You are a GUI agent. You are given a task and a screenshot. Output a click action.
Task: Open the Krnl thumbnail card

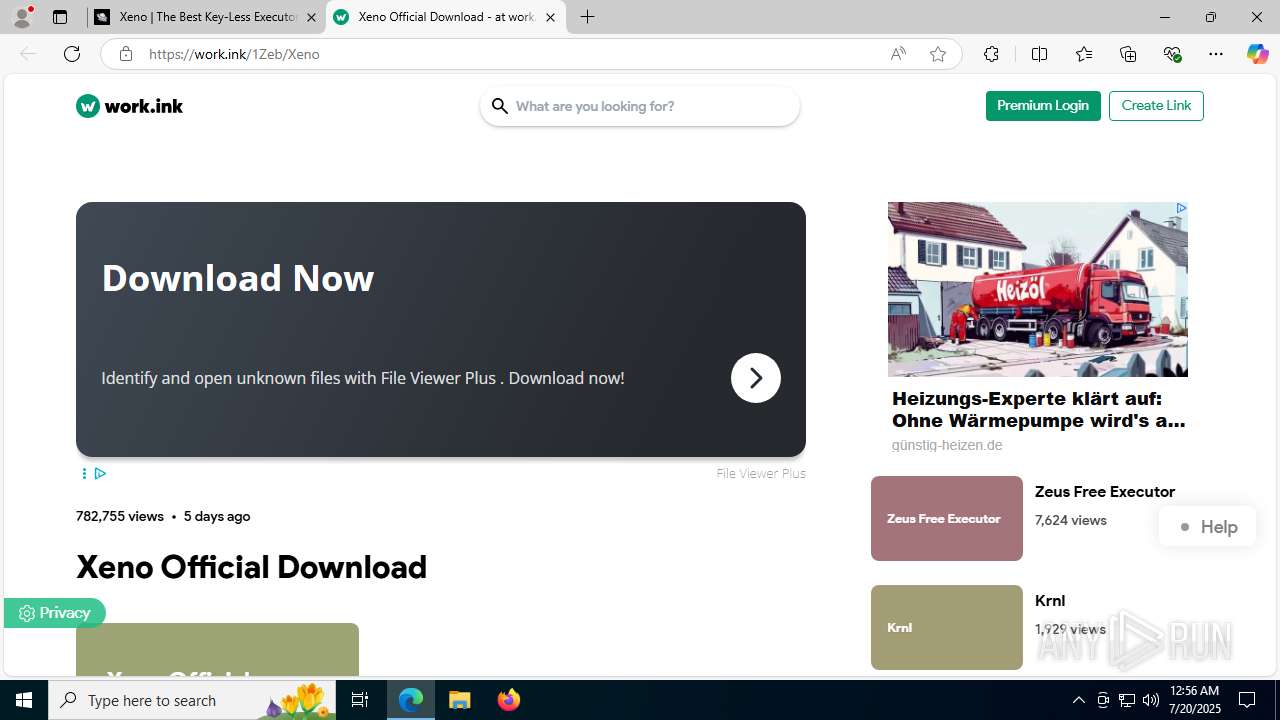[947, 627]
